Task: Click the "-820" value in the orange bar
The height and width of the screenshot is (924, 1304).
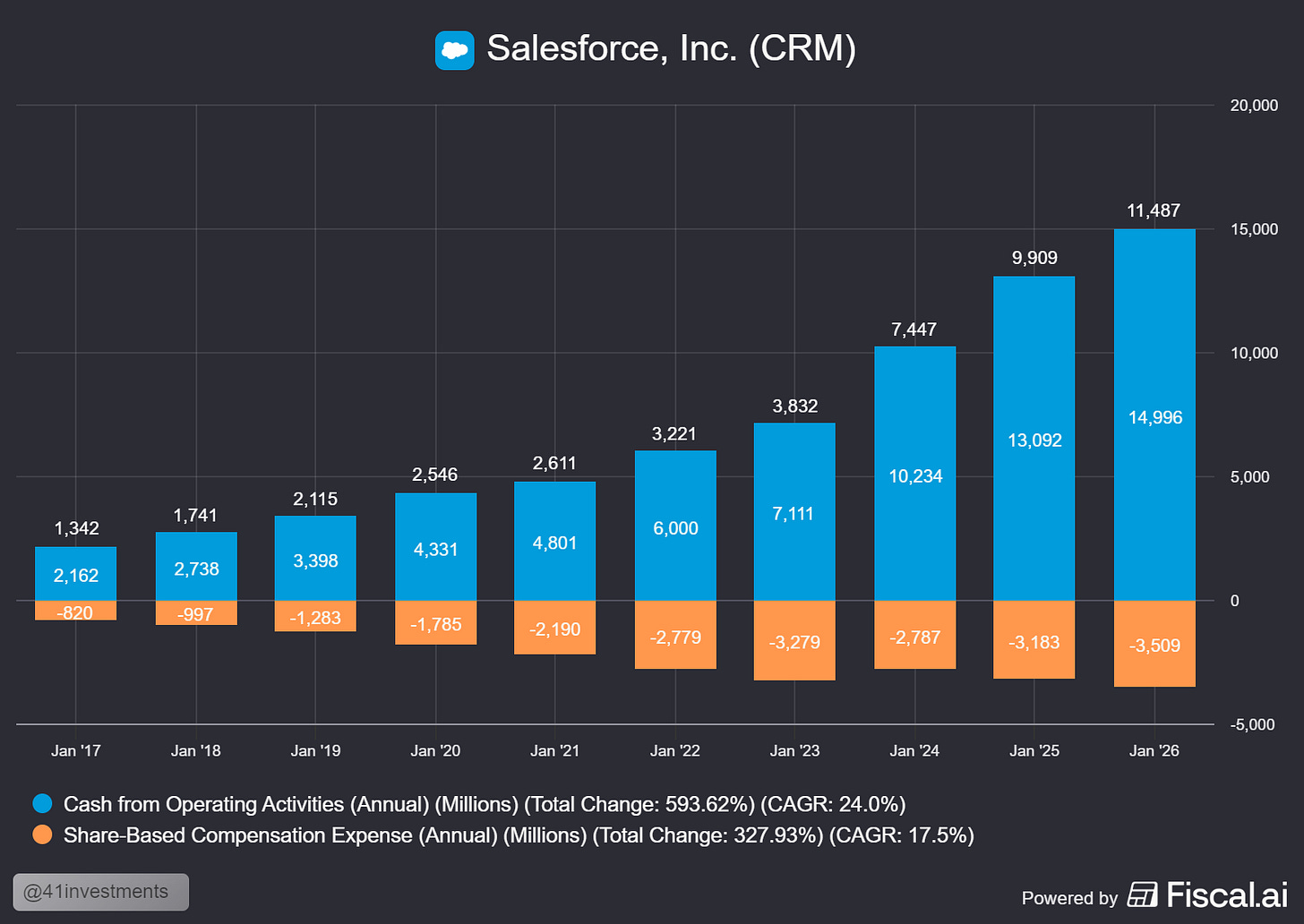Action: click(75, 613)
